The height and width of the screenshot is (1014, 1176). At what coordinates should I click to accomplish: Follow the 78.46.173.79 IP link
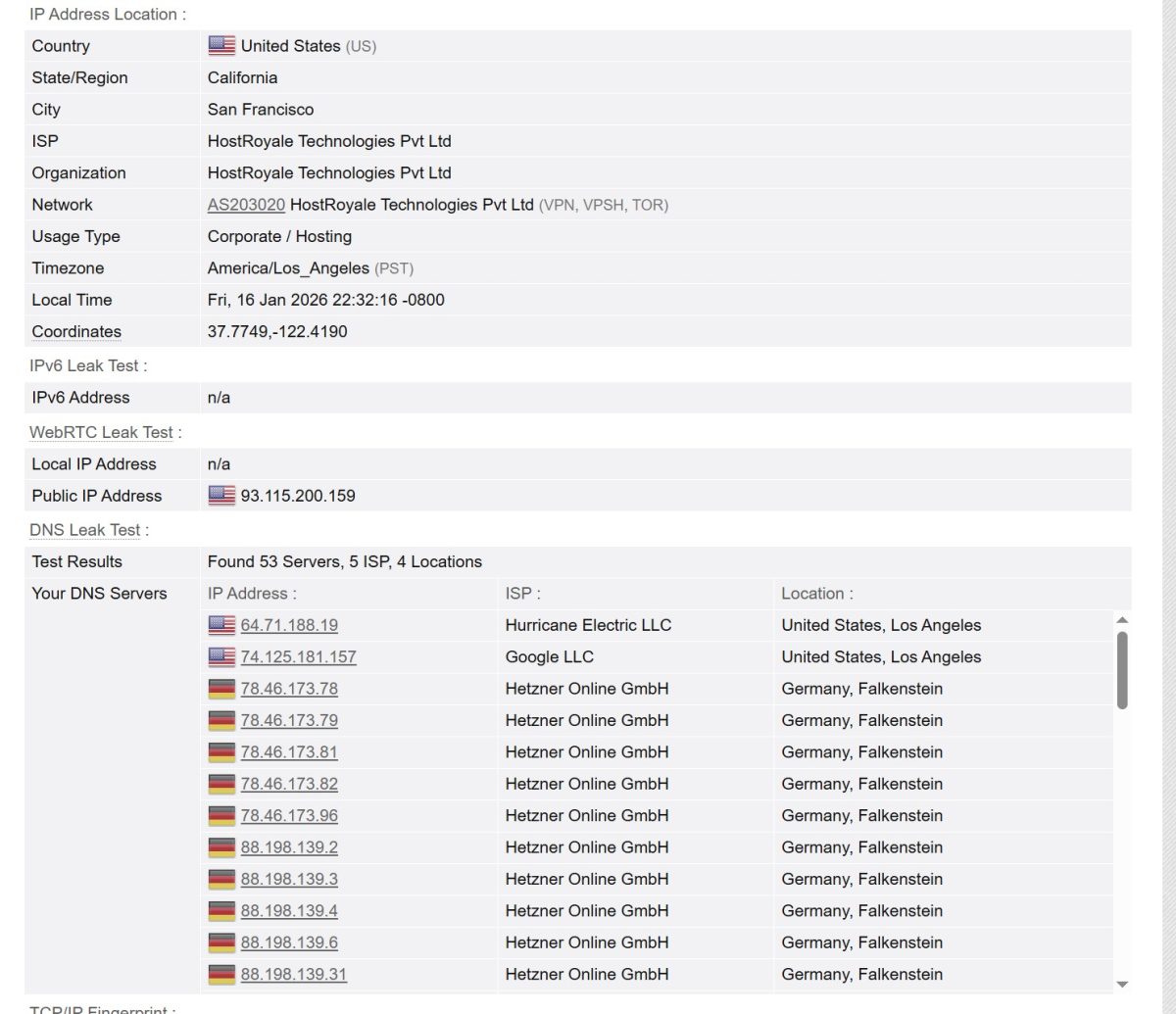click(289, 721)
